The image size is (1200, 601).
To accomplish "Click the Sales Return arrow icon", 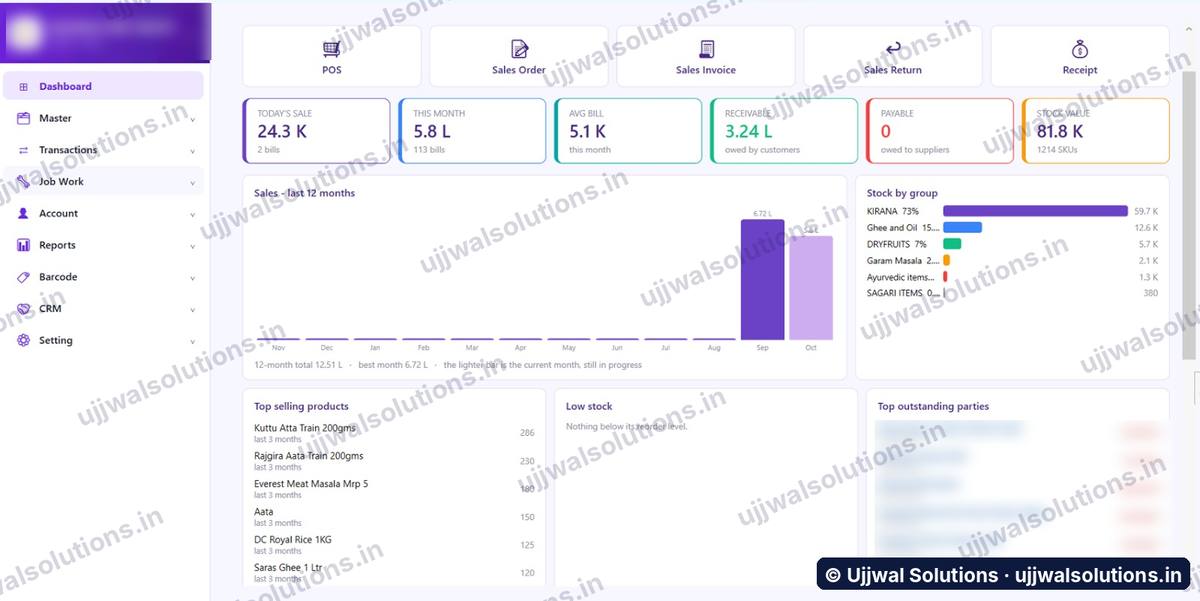I will [x=893, y=48].
